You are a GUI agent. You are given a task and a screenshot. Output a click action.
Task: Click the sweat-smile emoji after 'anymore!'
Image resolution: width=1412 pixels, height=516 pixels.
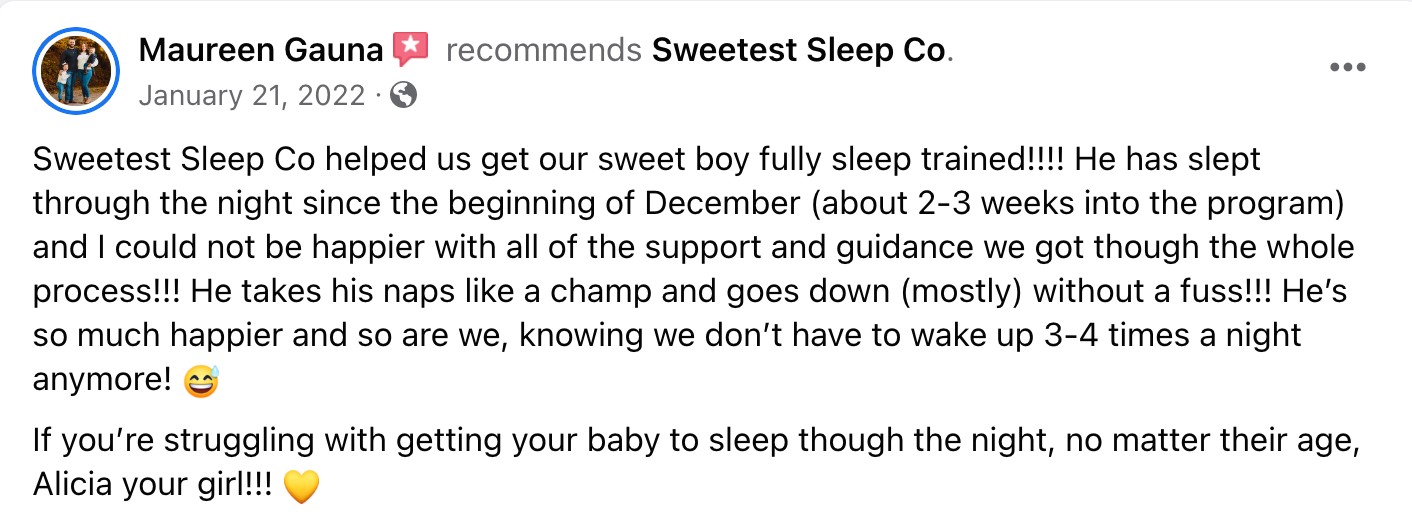point(202,381)
